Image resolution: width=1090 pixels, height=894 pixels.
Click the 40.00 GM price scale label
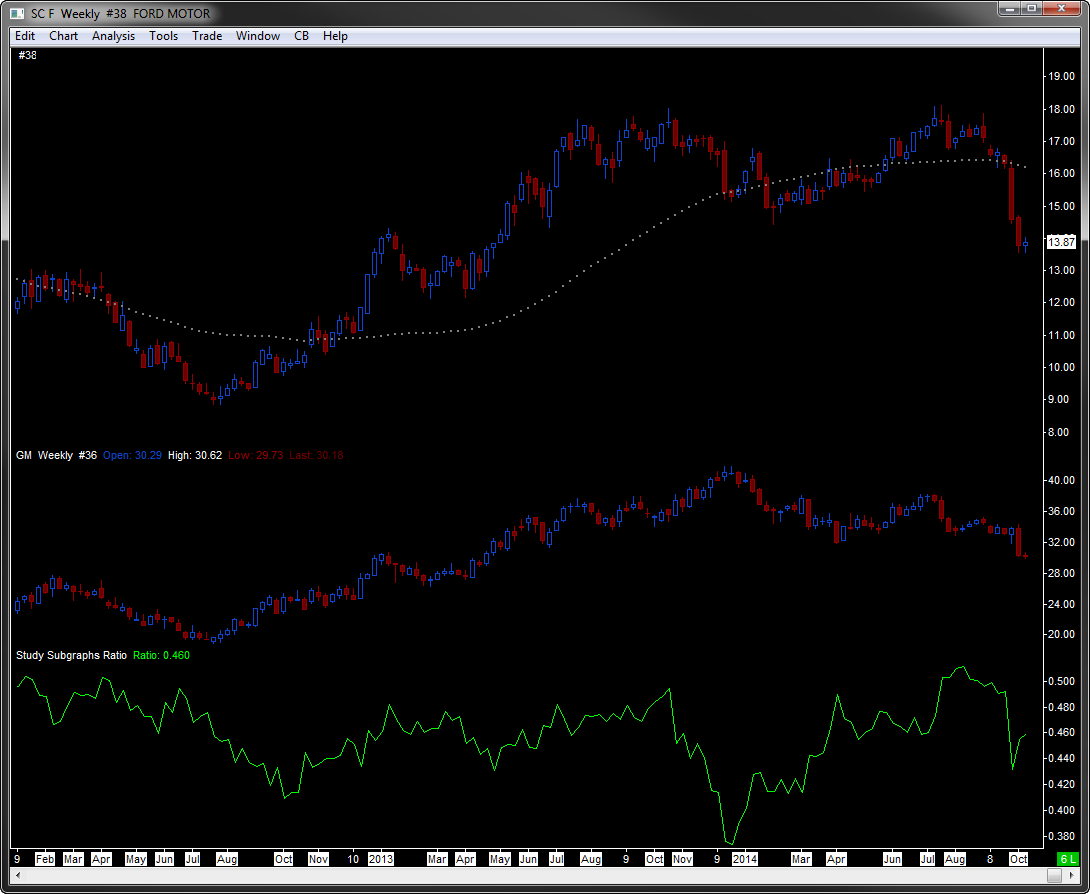(1061, 480)
